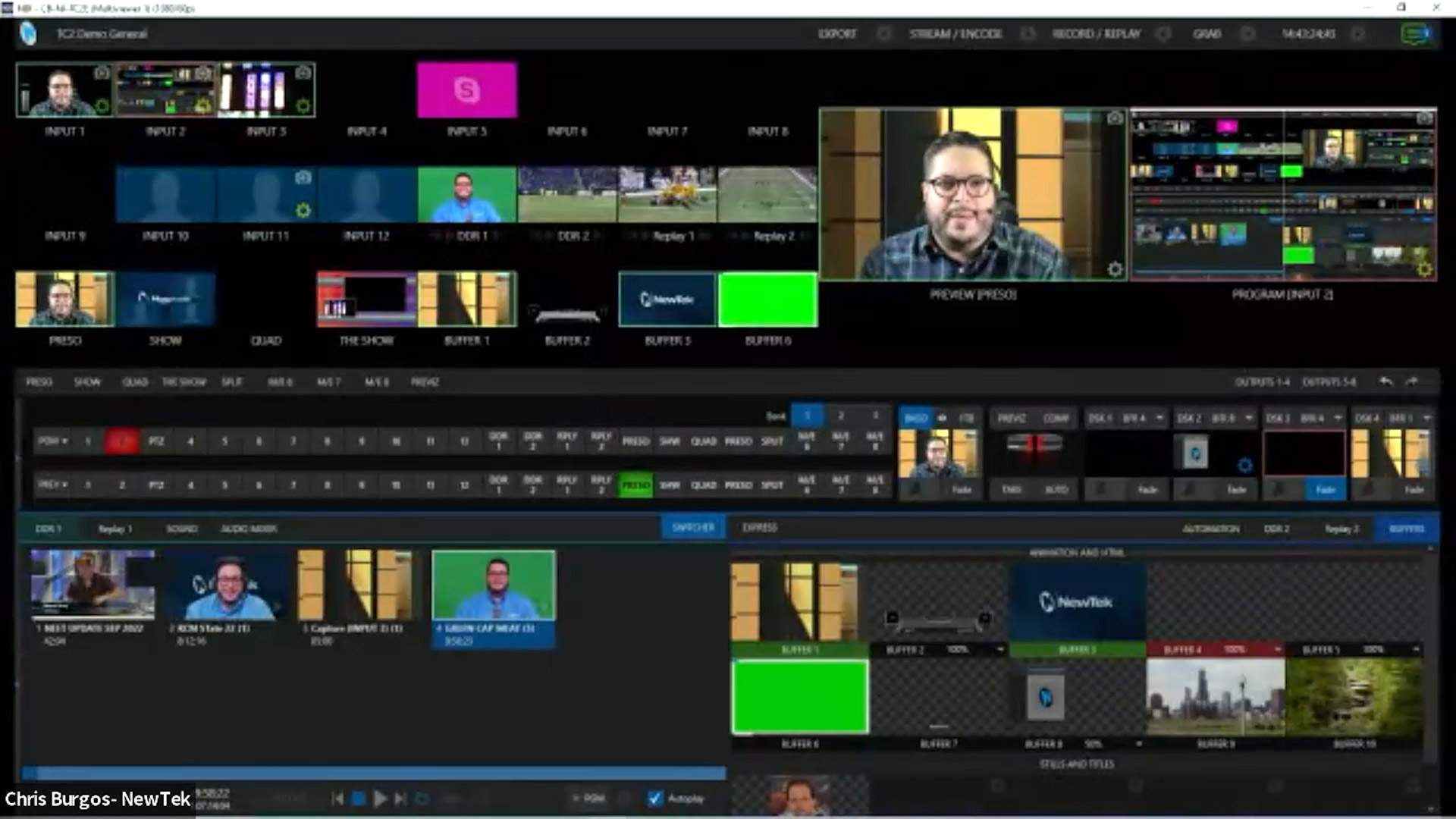Click the stop icon in DDR transport controls
This screenshot has height=819, width=1456.
coord(357,798)
